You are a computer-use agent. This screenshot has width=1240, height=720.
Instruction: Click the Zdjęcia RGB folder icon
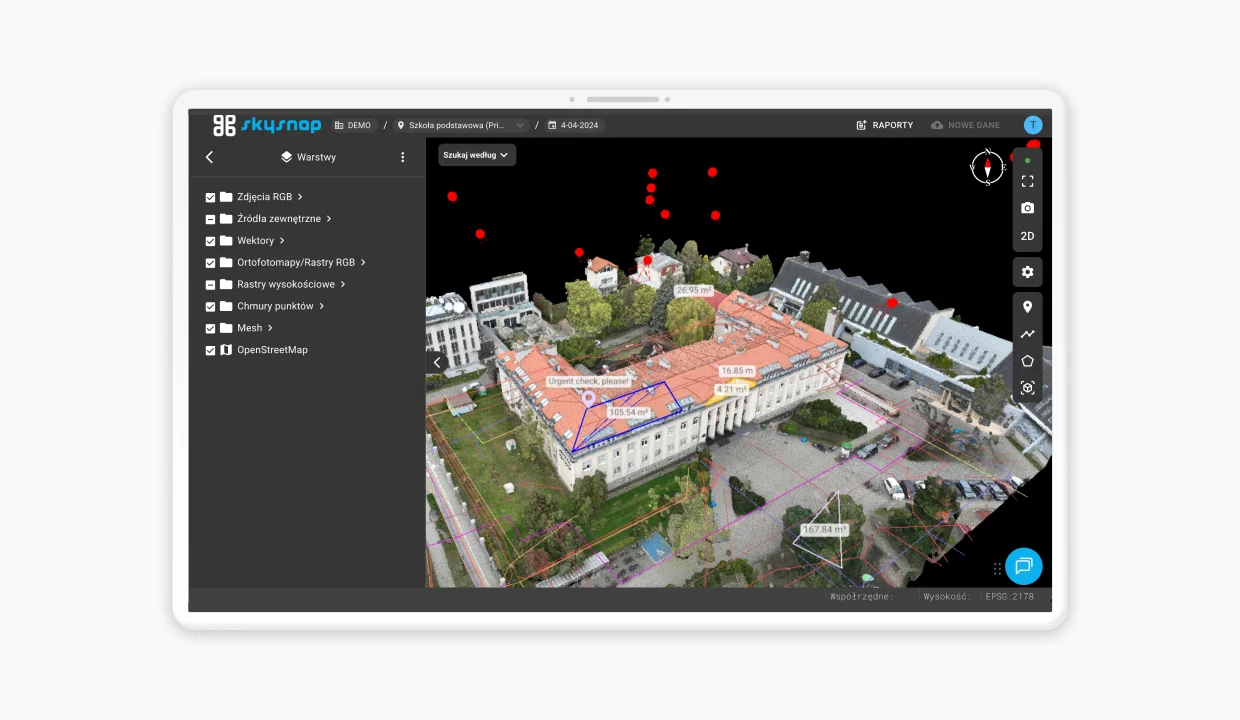[x=226, y=197]
